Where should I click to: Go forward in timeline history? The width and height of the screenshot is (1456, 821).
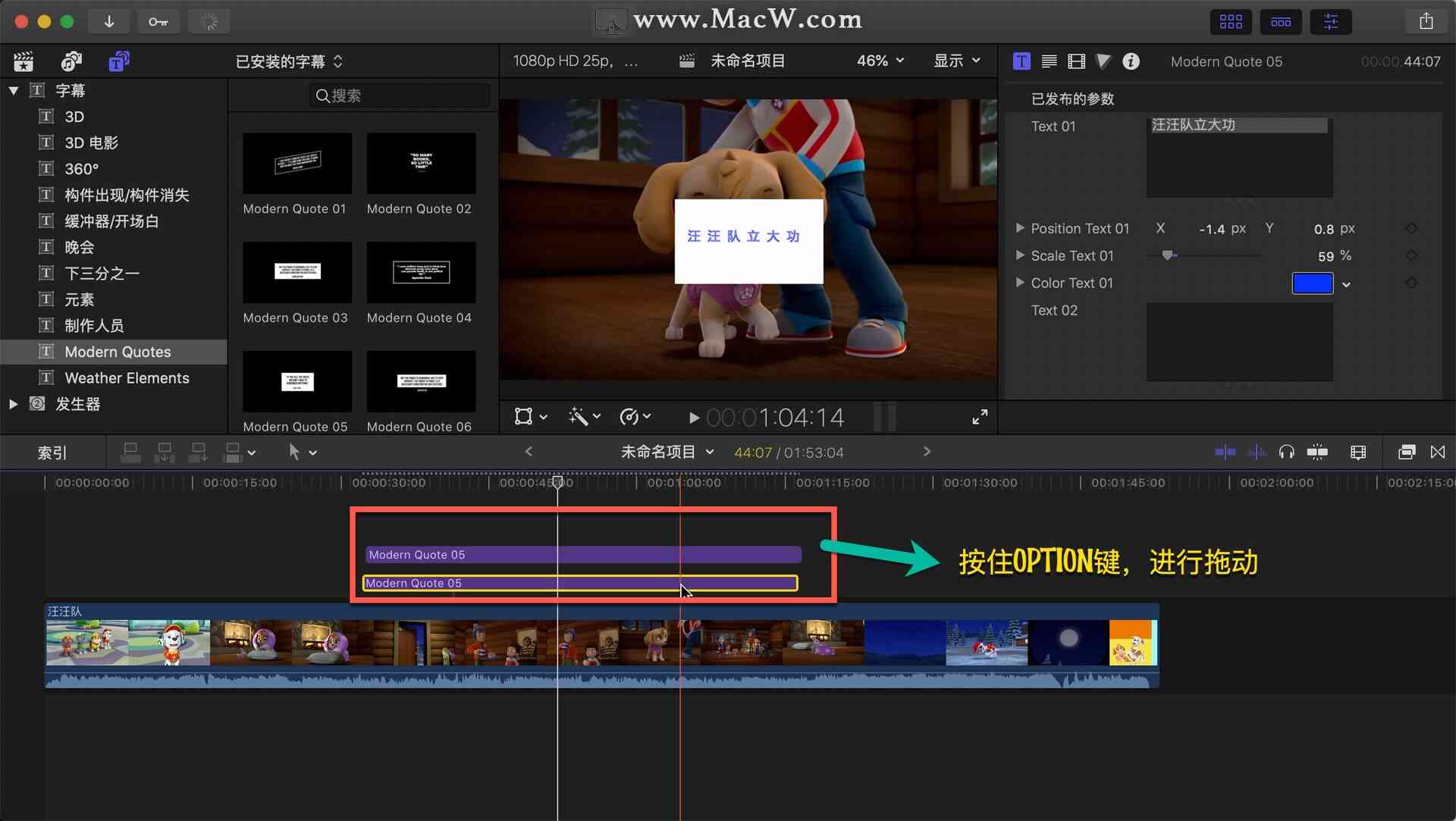pyautogui.click(x=927, y=452)
